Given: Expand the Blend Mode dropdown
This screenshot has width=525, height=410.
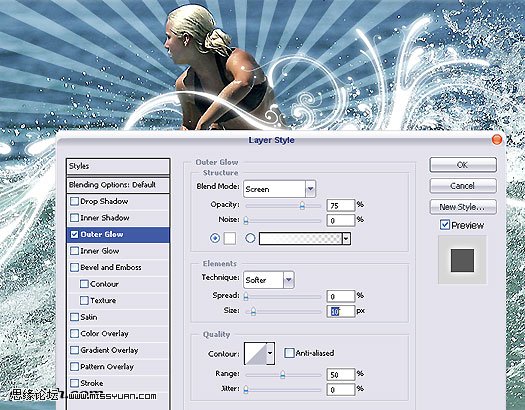Looking at the screenshot, I should pos(280,189).
